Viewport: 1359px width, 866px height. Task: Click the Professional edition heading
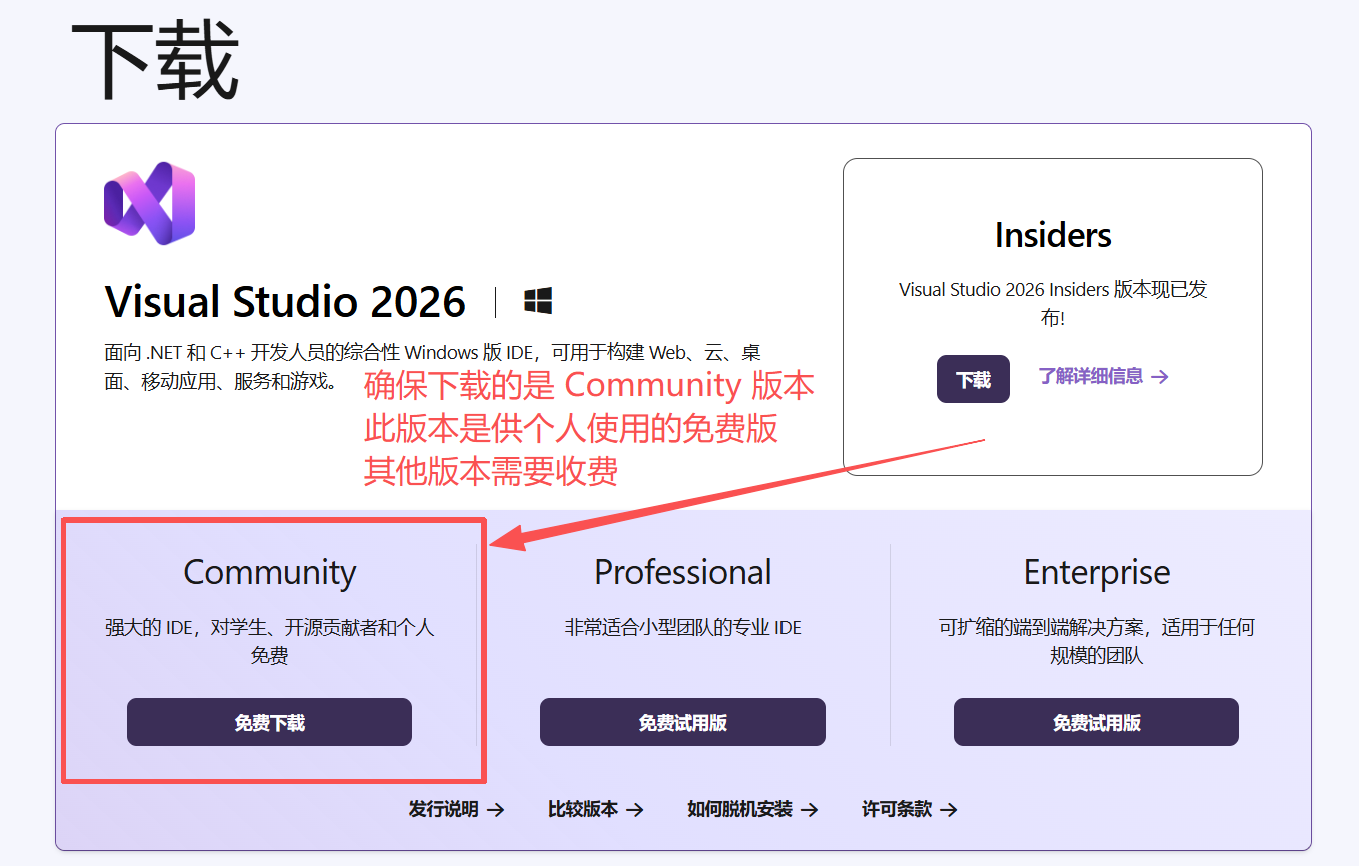683,572
